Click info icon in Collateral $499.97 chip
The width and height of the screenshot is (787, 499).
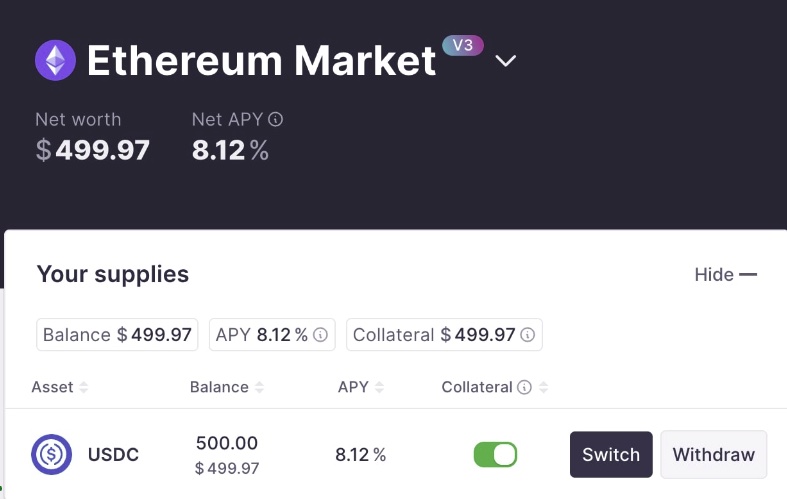pyautogui.click(x=528, y=335)
